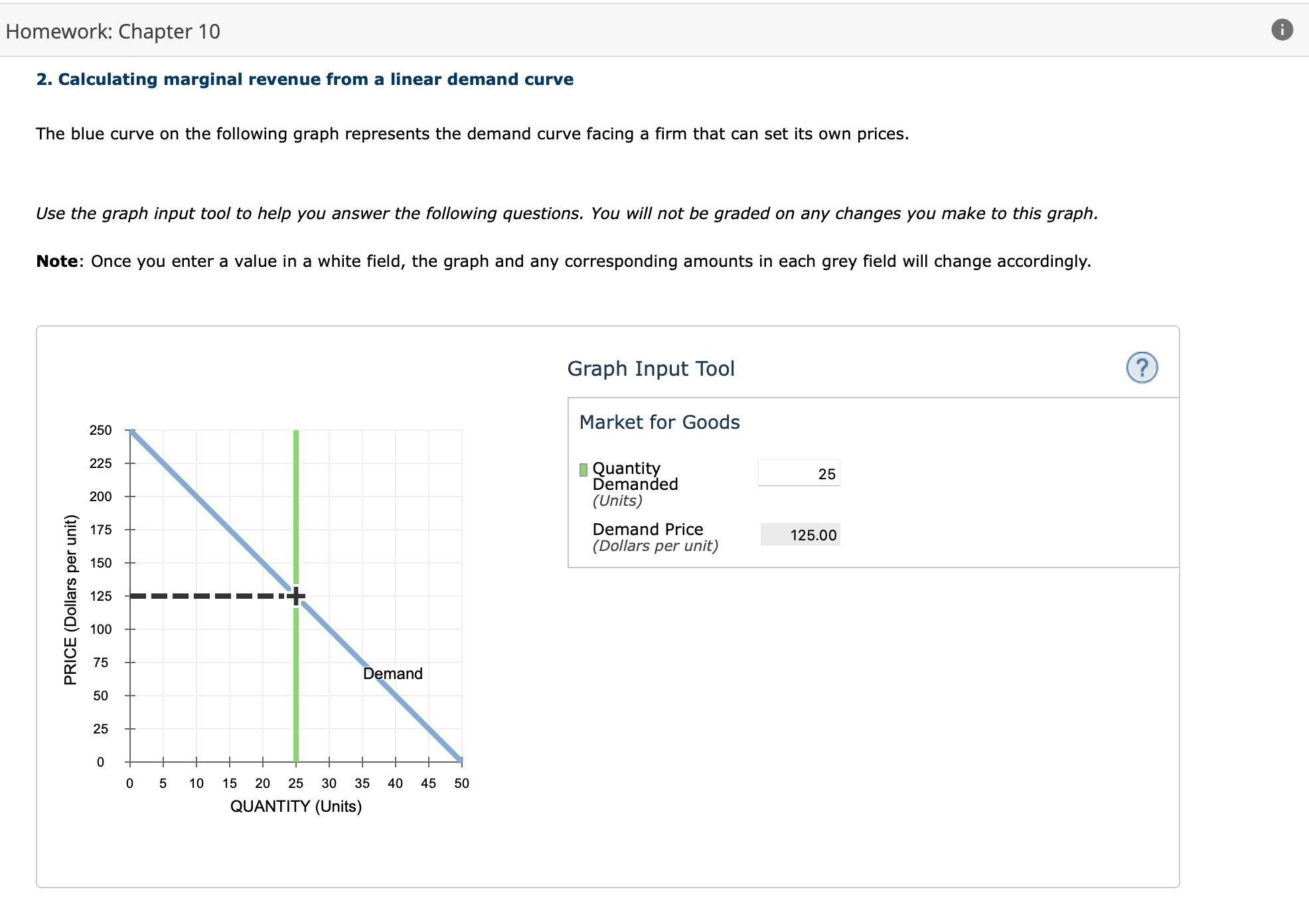Open the question 2 heading link
Viewport: 1309px width, 924px height.
(305, 79)
